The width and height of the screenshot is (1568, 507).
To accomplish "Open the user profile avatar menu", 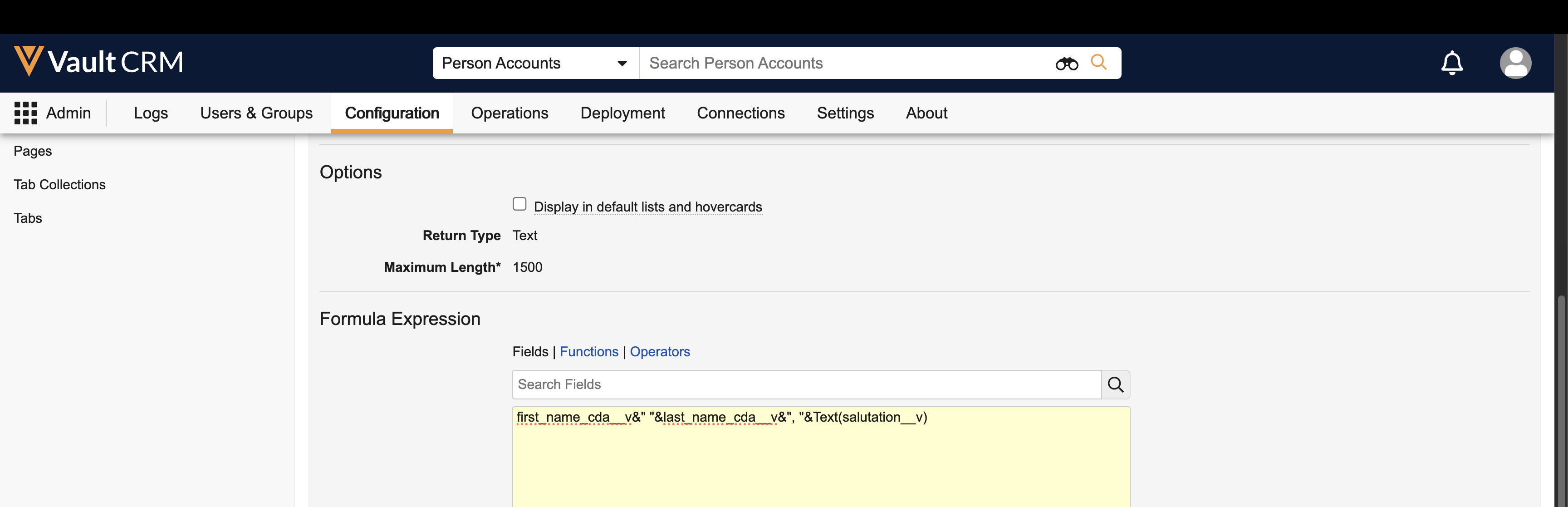I will [x=1515, y=63].
